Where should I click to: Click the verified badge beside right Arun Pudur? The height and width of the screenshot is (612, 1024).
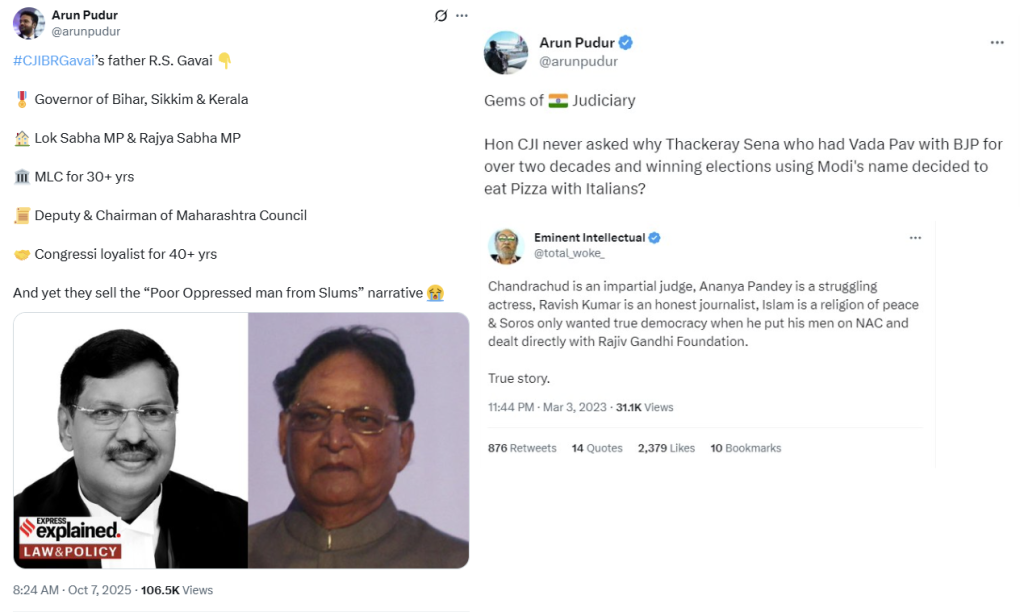coord(626,43)
